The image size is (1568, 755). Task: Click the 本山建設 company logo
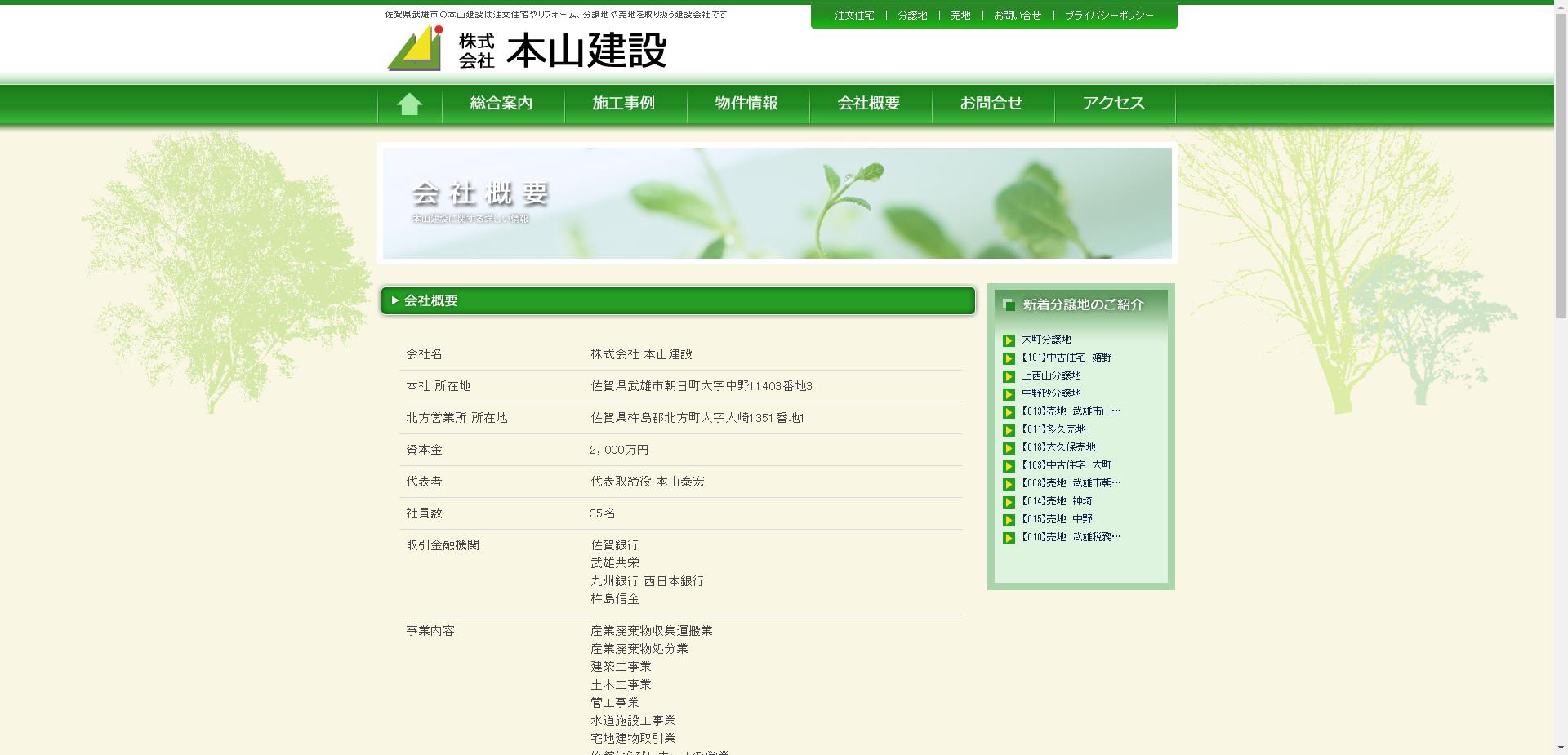coord(527,51)
